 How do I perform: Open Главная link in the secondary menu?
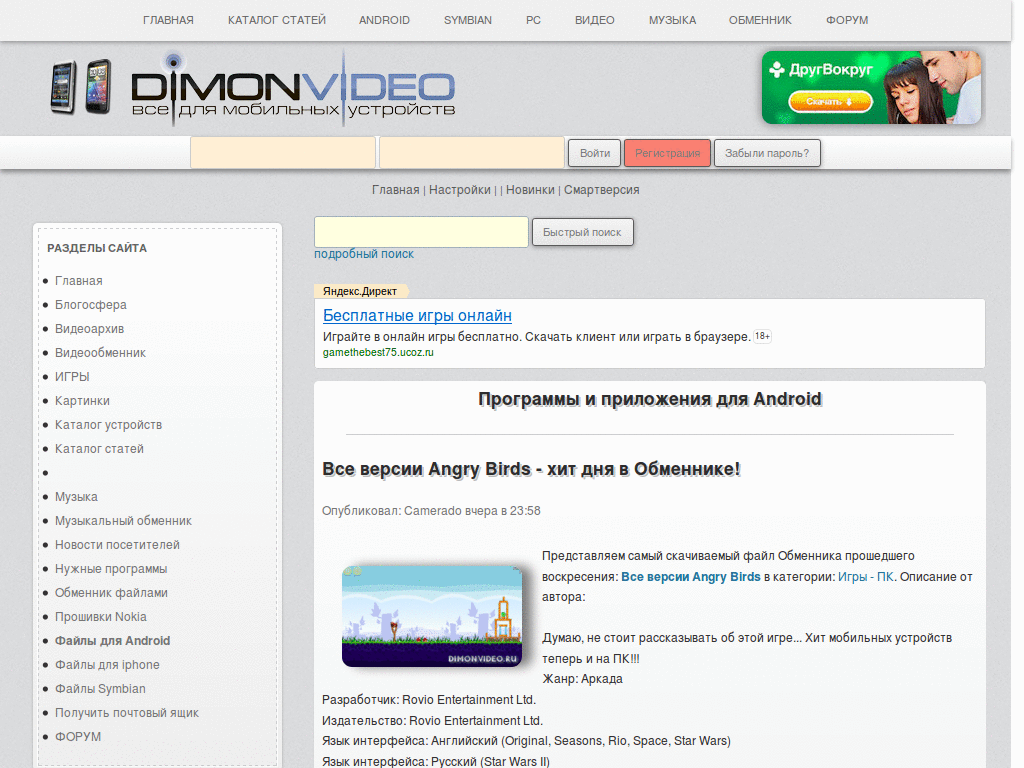click(395, 190)
